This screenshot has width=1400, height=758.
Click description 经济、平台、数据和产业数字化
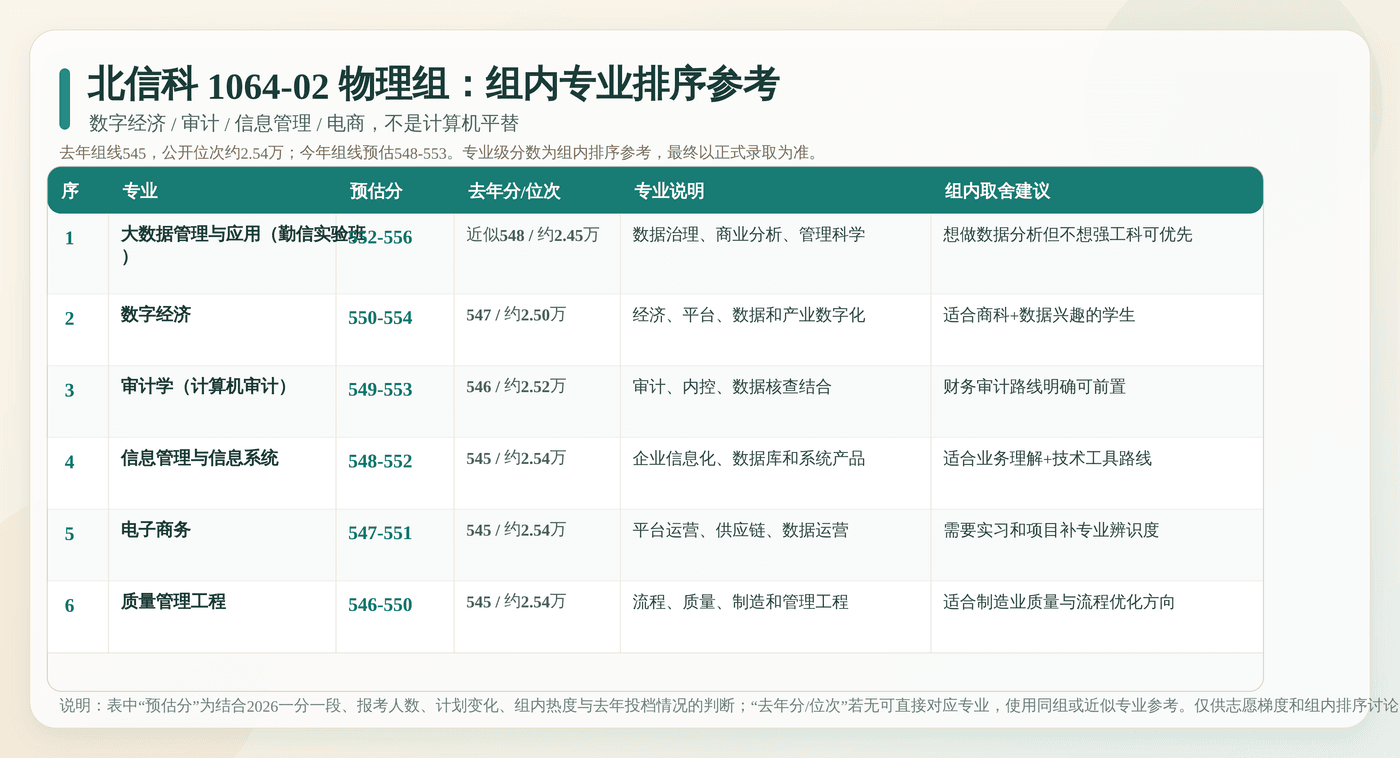coord(749,315)
